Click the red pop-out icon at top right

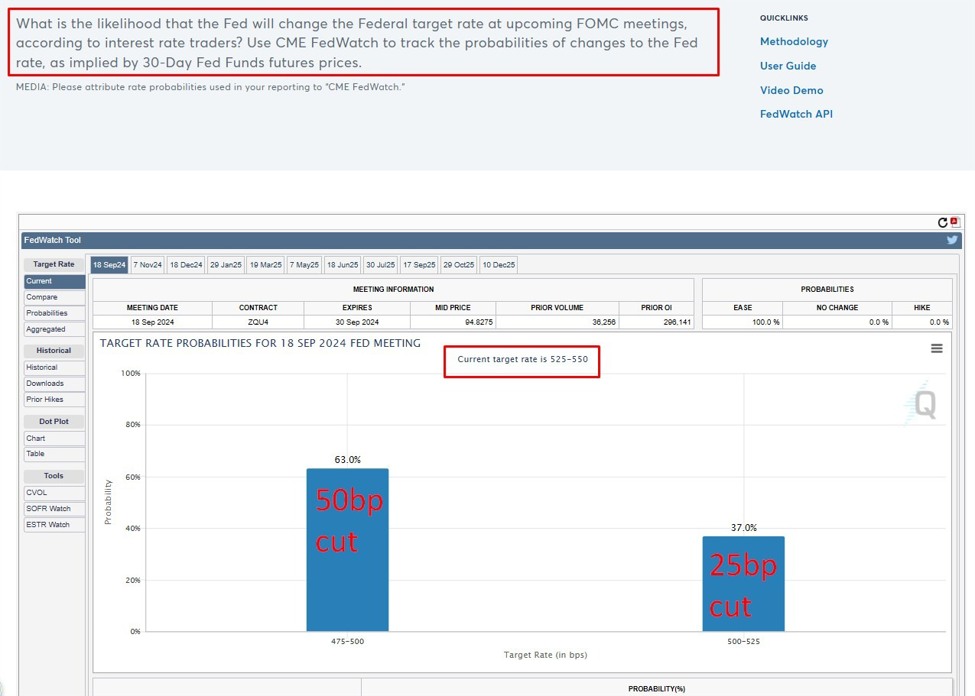pyautogui.click(x=954, y=222)
